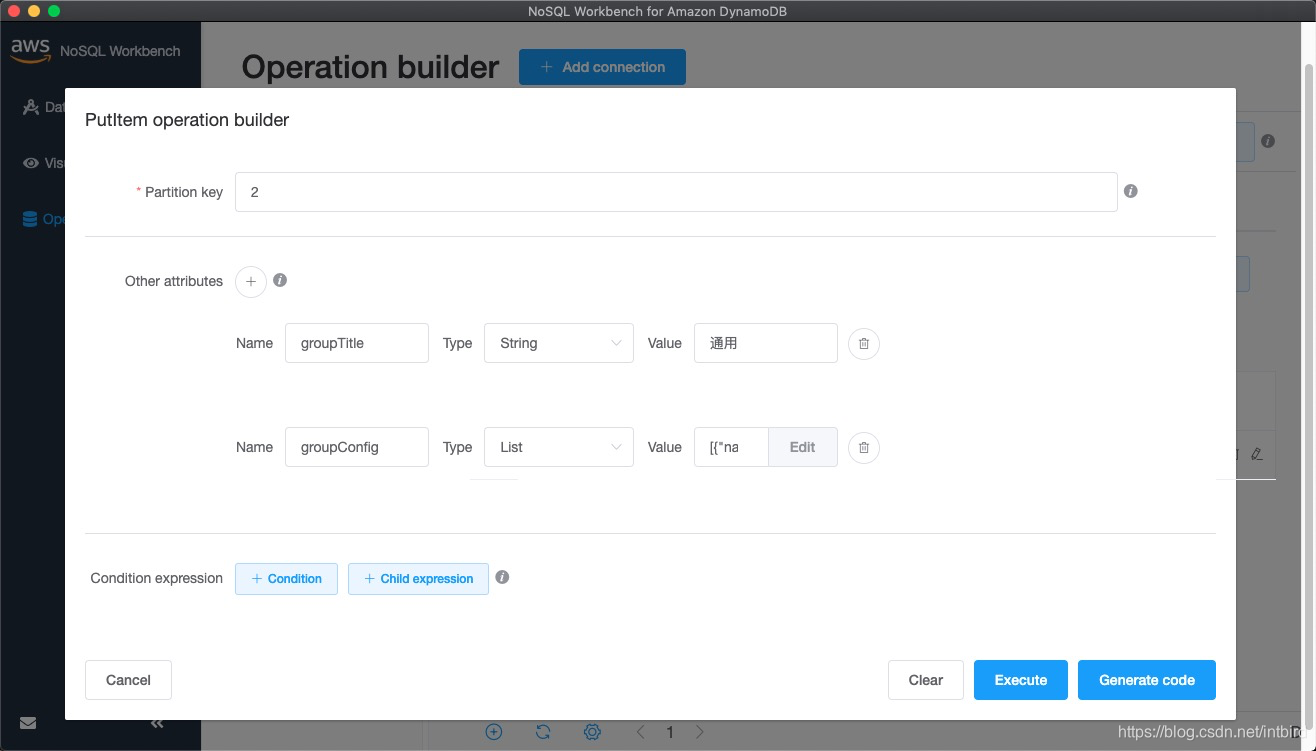
Task: Click the PutItem operation builder title
Action: click(x=187, y=120)
